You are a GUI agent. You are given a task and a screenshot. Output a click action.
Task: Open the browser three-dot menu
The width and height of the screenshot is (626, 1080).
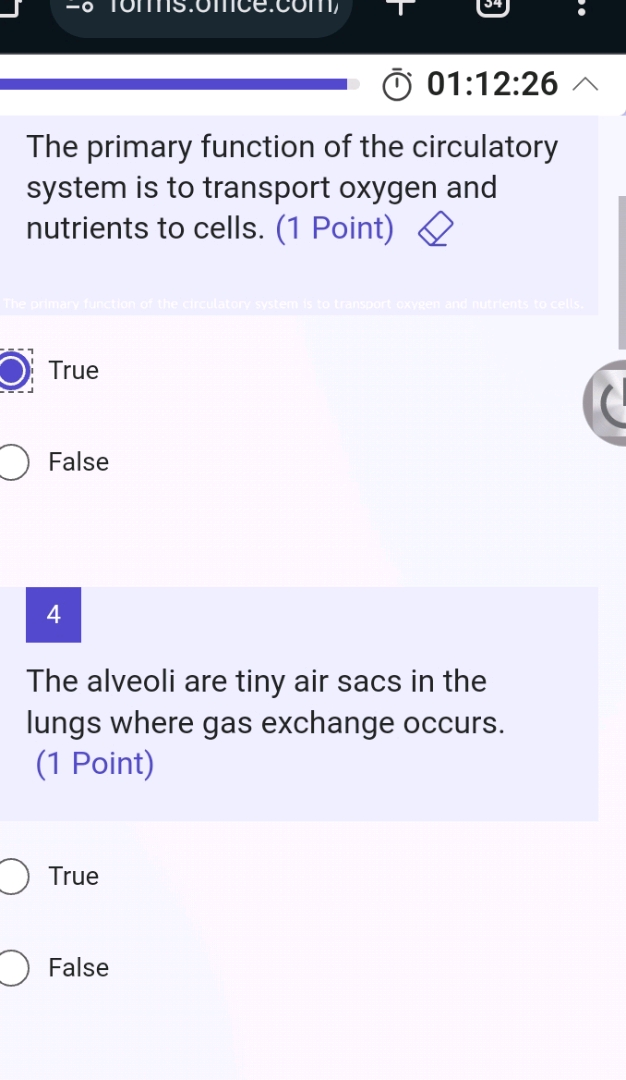click(x=582, y=8)
